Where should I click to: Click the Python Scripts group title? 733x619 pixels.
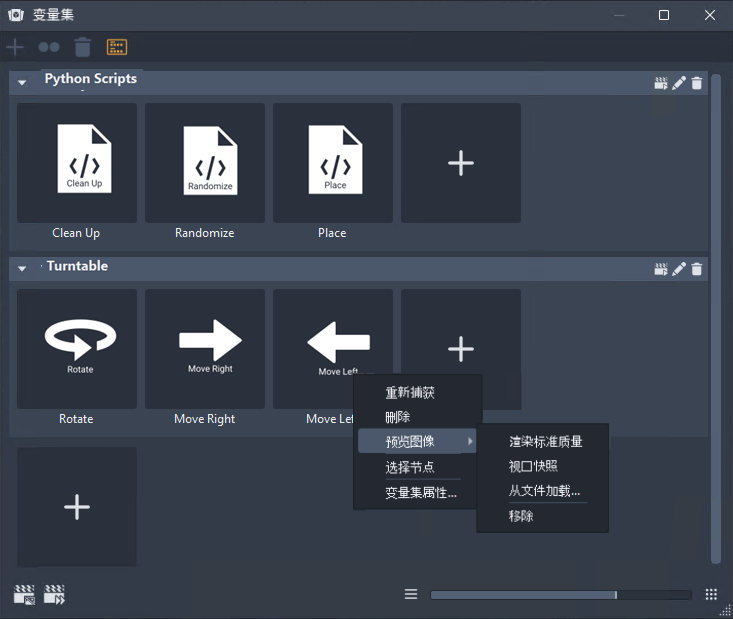pos(91,79)
